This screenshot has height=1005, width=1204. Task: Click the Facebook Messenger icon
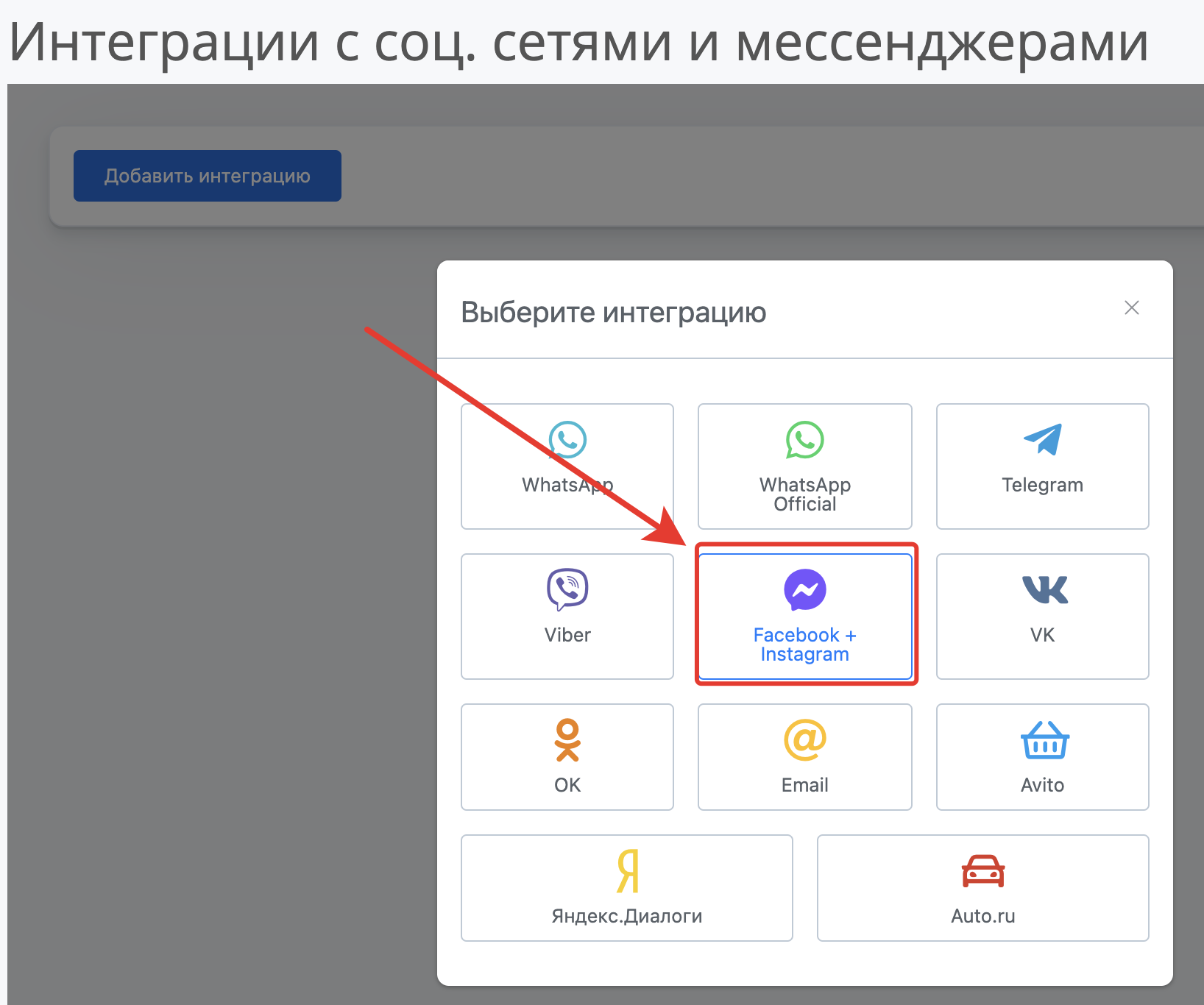point(805,589)
